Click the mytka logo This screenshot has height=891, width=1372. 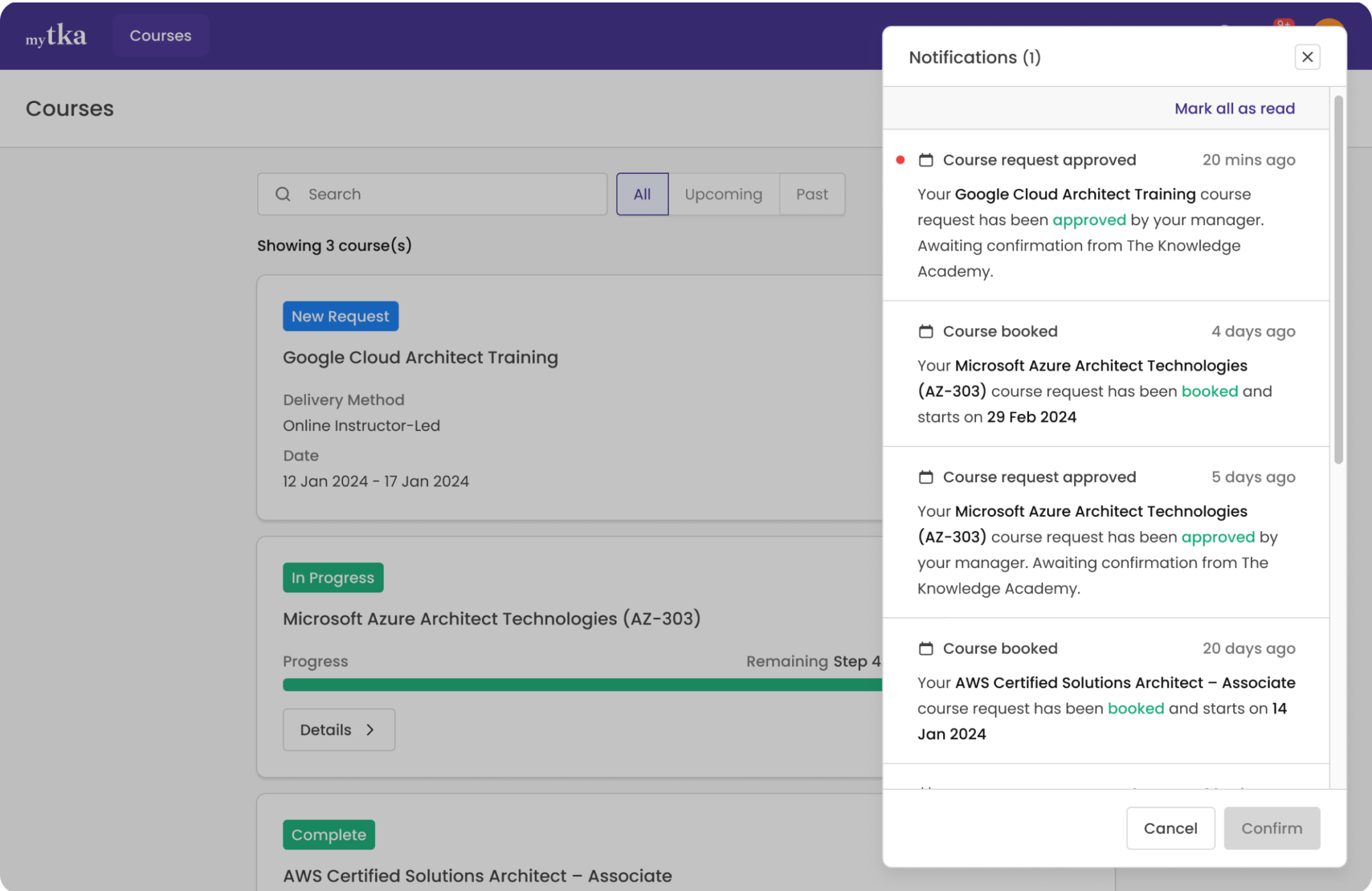(x=56, y=35)
